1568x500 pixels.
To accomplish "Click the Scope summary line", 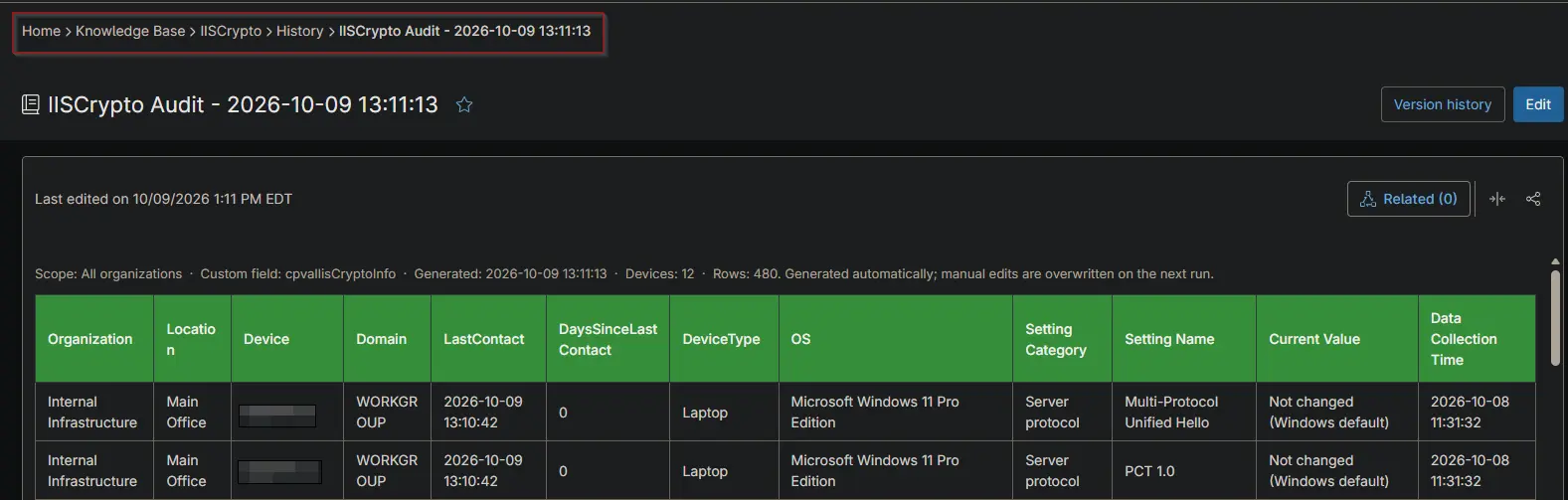I will [x=624, y=273].
